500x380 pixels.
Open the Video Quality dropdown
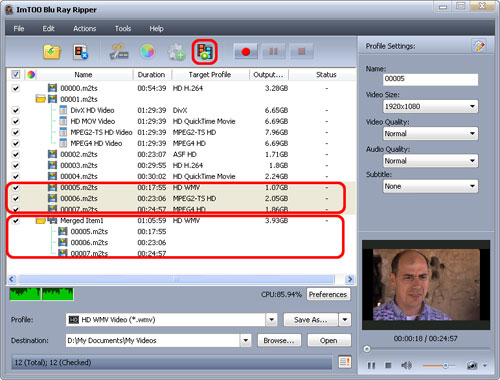430,134
